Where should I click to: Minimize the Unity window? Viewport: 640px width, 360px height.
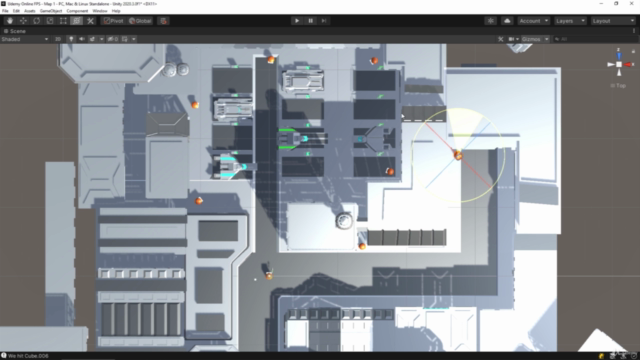click(601, 4)
